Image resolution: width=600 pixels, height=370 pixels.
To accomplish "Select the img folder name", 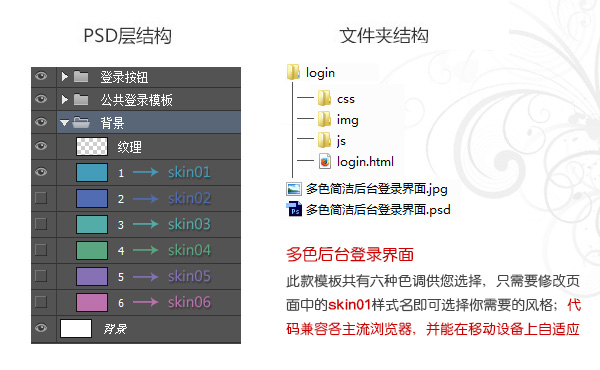I will [347, 120].
